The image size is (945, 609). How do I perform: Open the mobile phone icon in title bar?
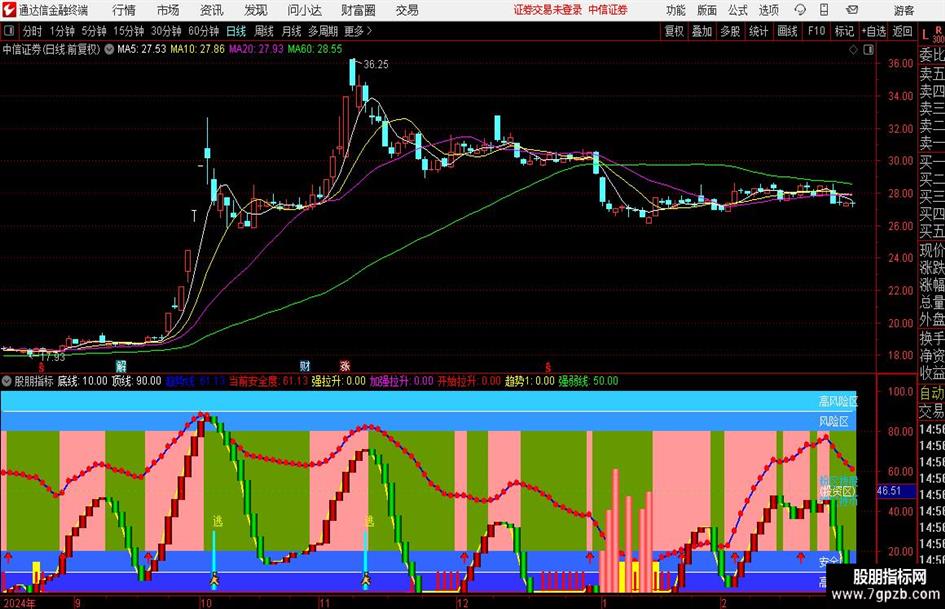click(824, 10)
